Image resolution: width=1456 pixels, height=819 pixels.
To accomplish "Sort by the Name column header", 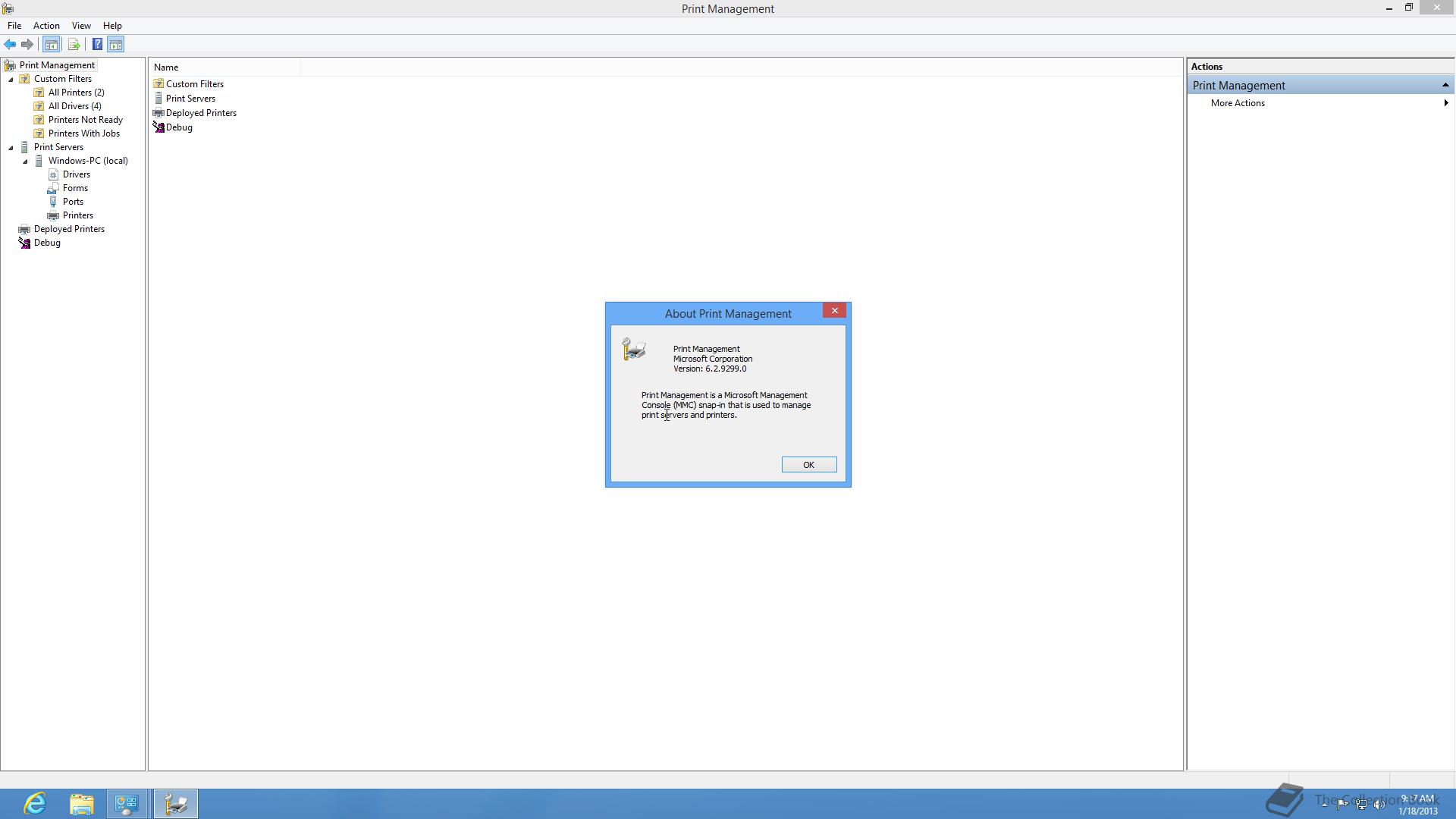I will [x=225, y=67].
